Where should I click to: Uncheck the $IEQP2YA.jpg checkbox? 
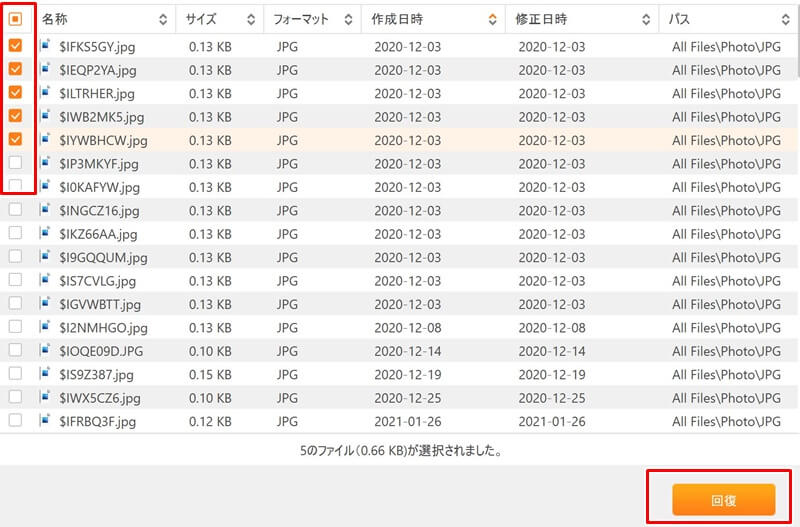click(x=15, y=69)
